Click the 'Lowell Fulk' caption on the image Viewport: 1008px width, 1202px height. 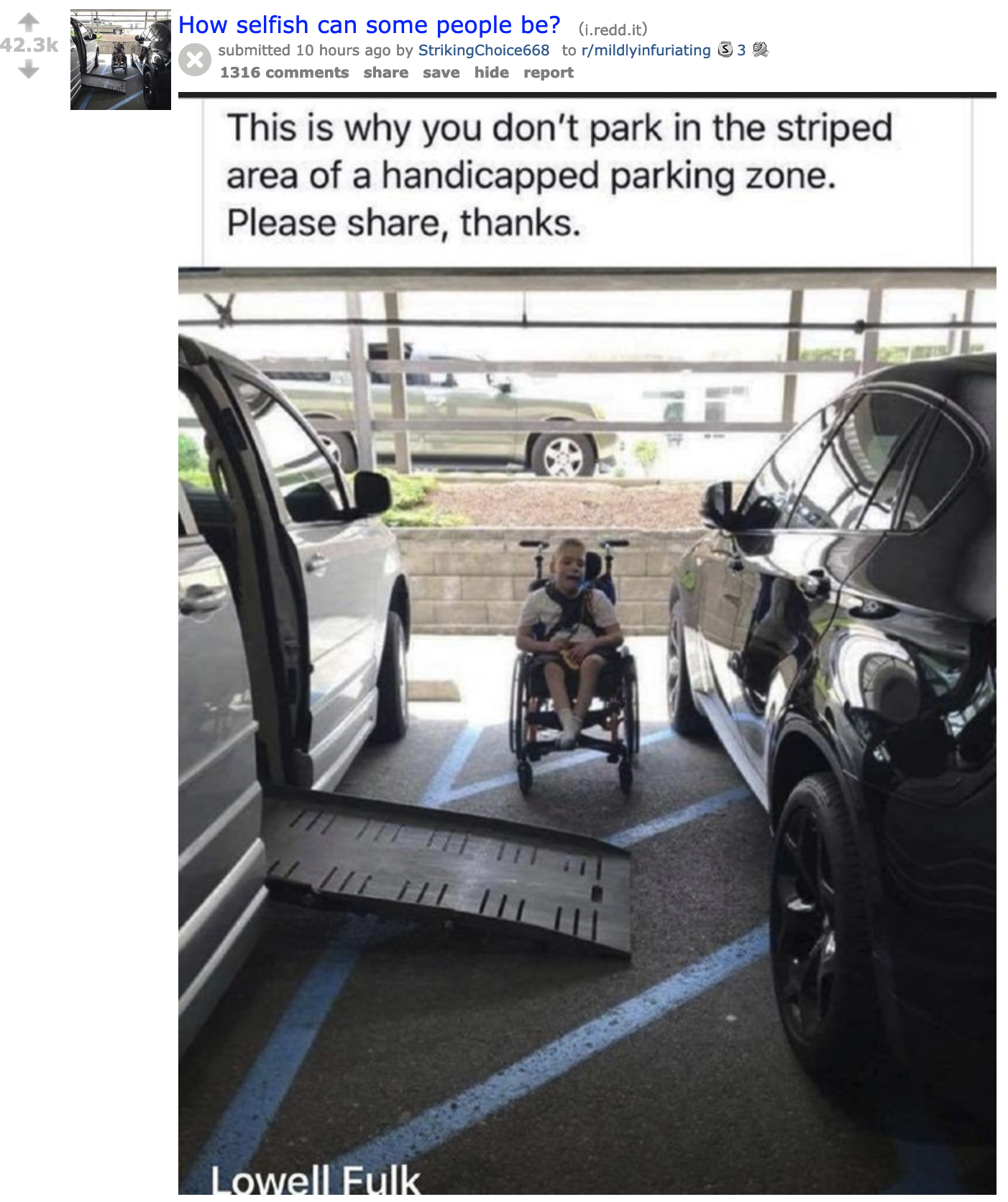click(315, 1179)
